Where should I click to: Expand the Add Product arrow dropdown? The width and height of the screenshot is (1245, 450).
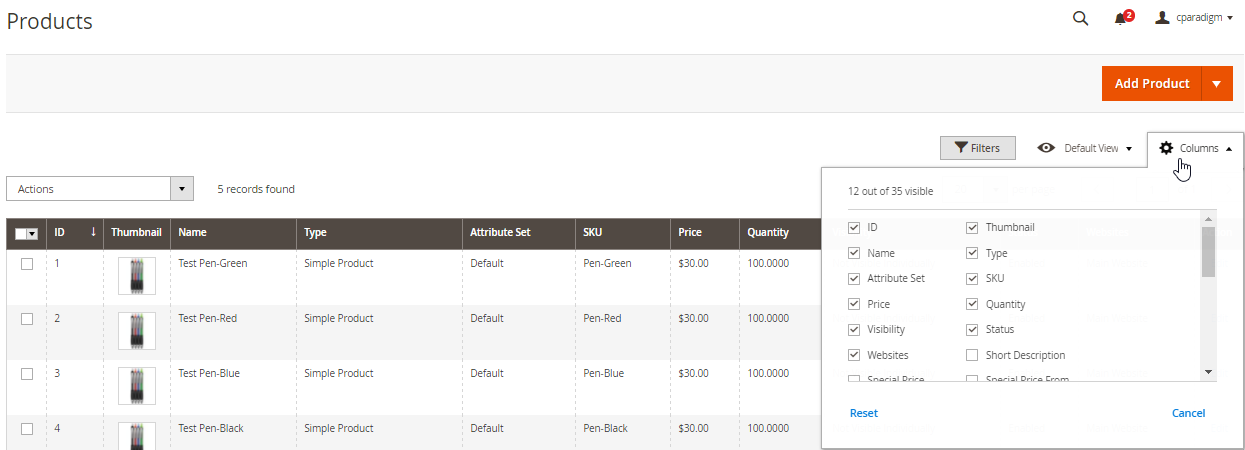pyautogui.click(x=1217, y=84)
